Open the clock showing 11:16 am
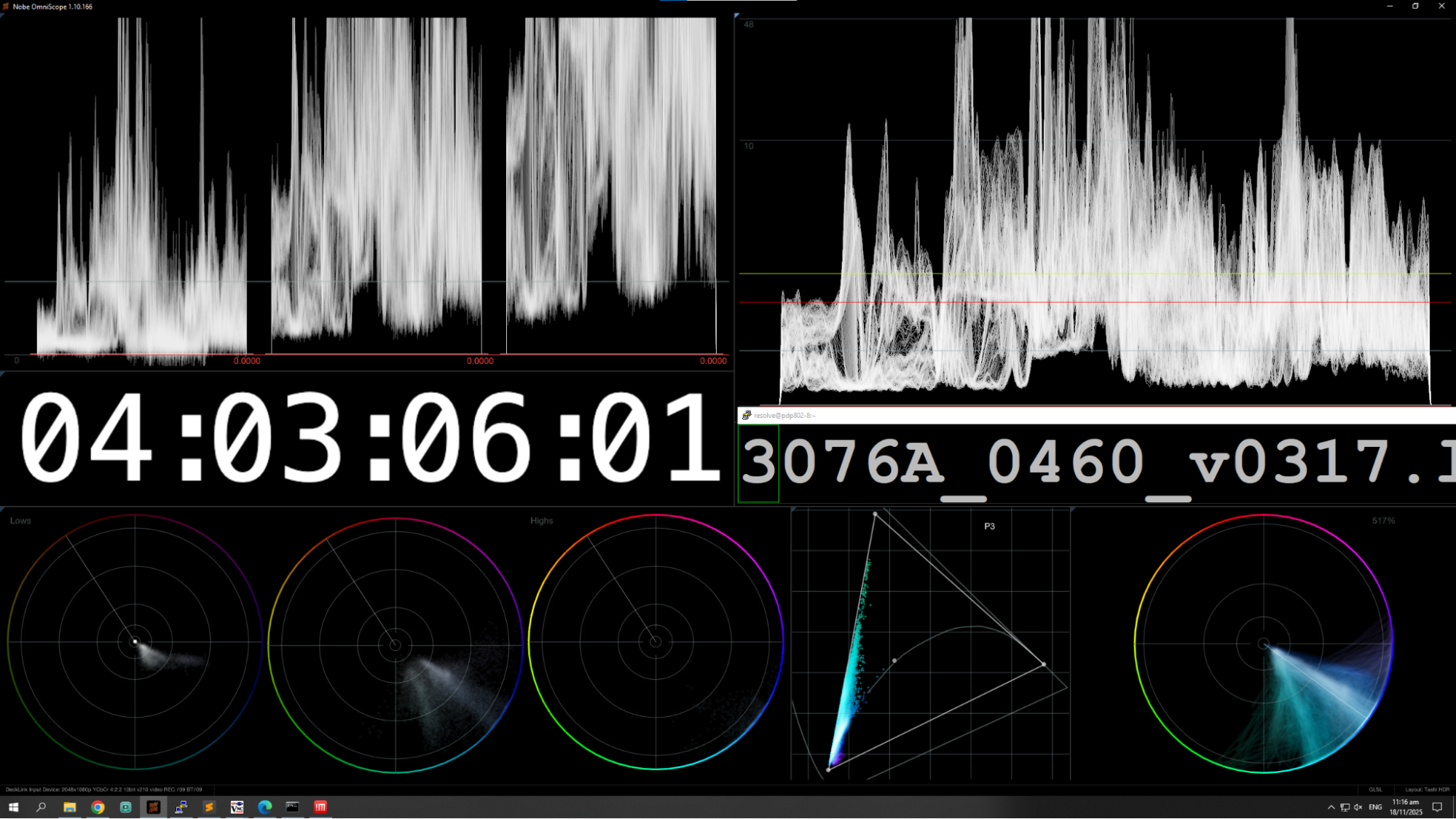 click(x=1406, y=807)
